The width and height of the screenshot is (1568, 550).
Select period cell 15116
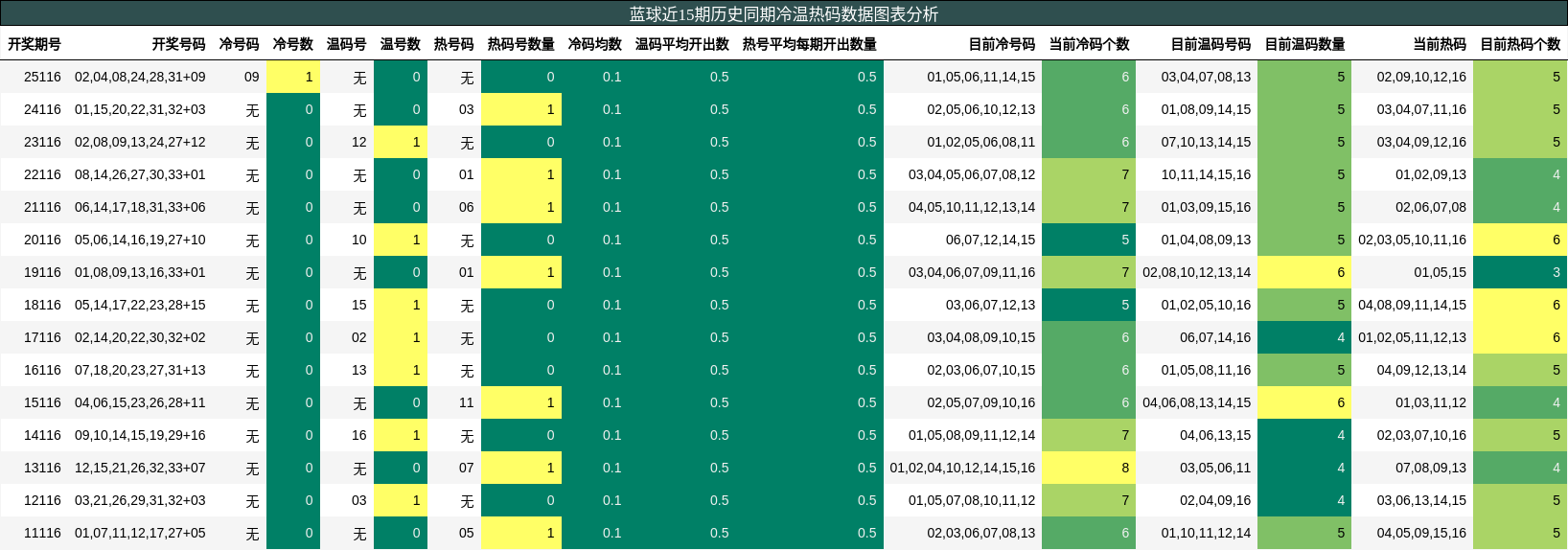tap(42, 402)
